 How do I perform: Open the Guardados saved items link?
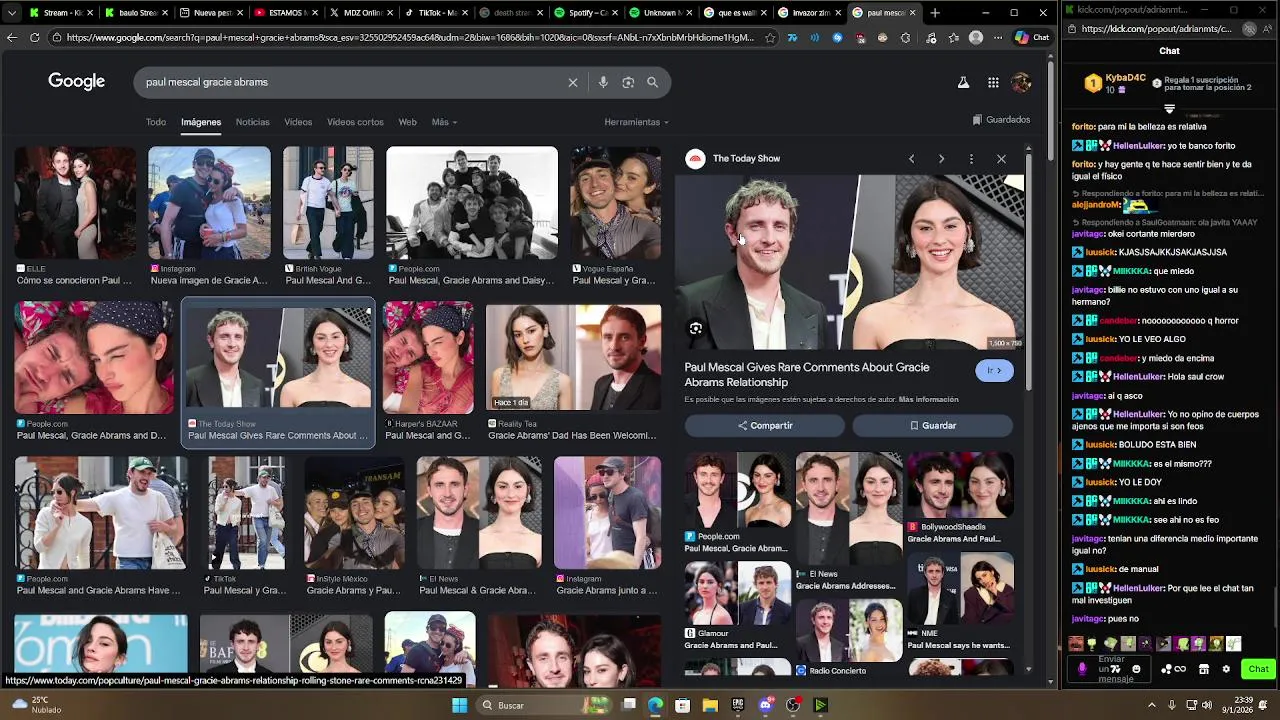tap(1001, 120)
